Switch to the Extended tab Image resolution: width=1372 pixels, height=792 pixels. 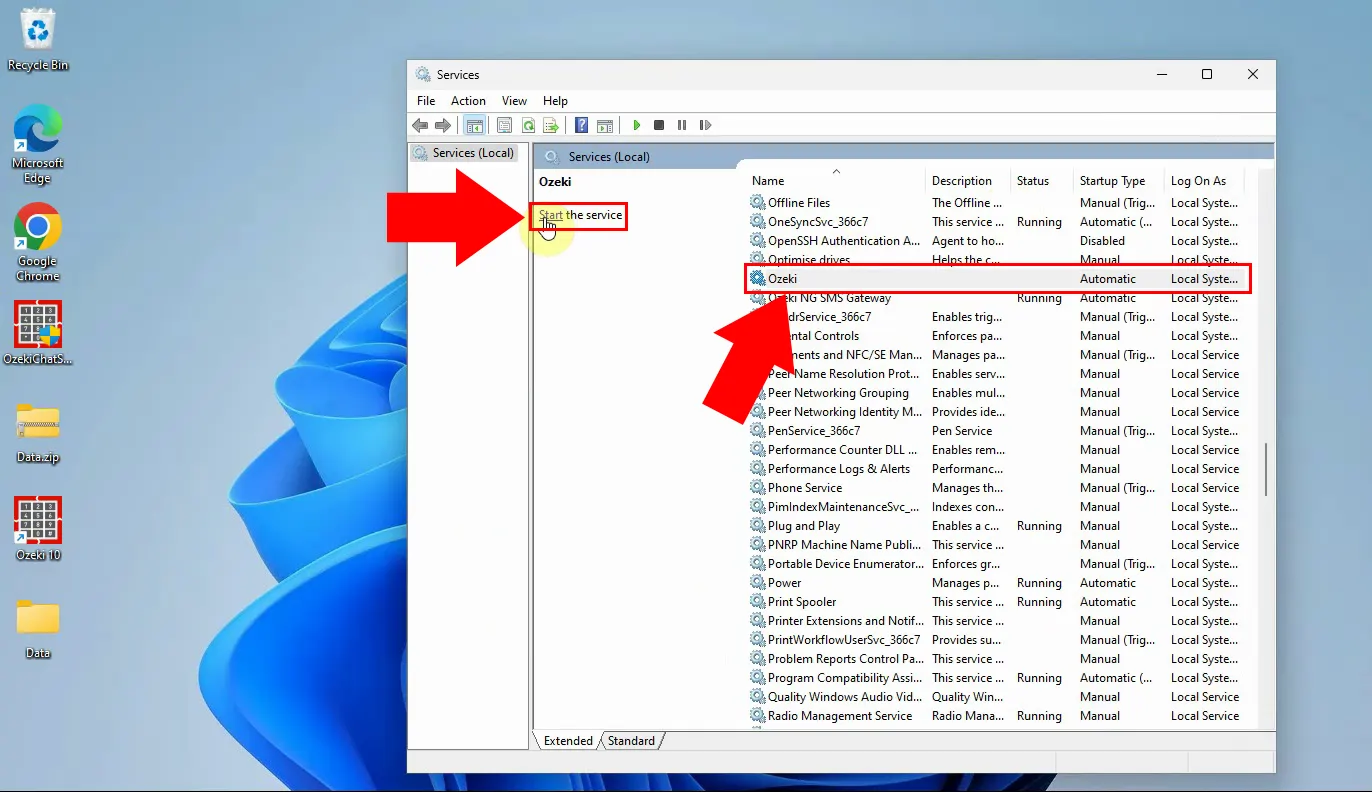point(568,741)
